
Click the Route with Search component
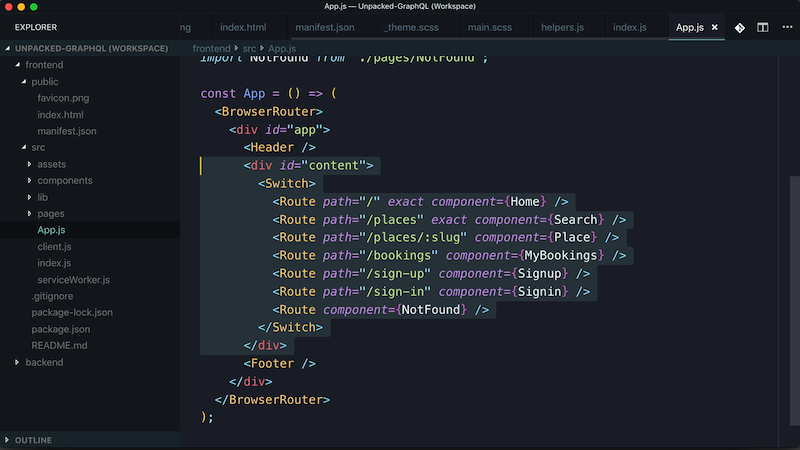click(x=449, y=220)
